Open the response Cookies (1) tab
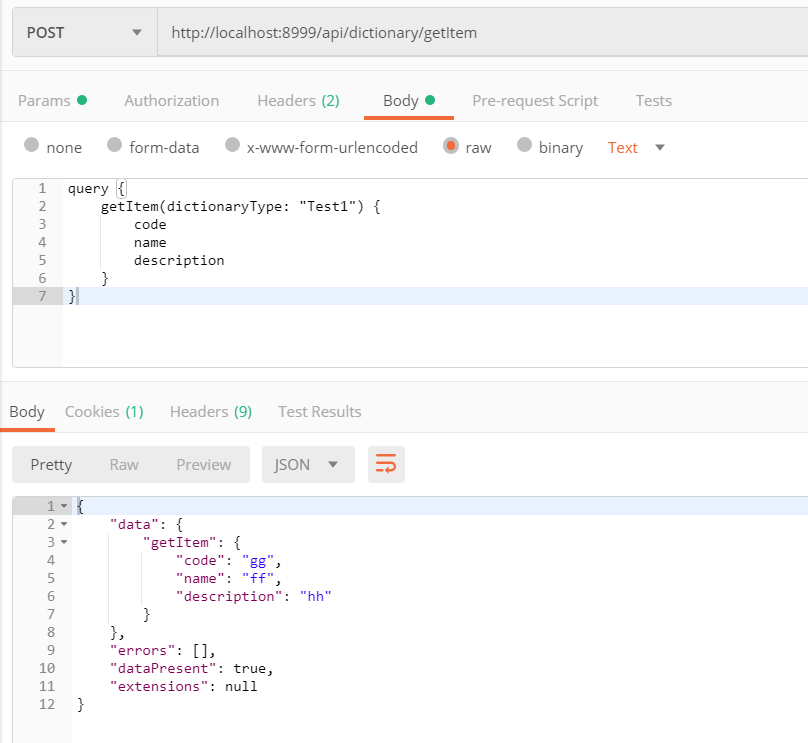The width and height of the screenshot is (808, 743). point(104,412)
